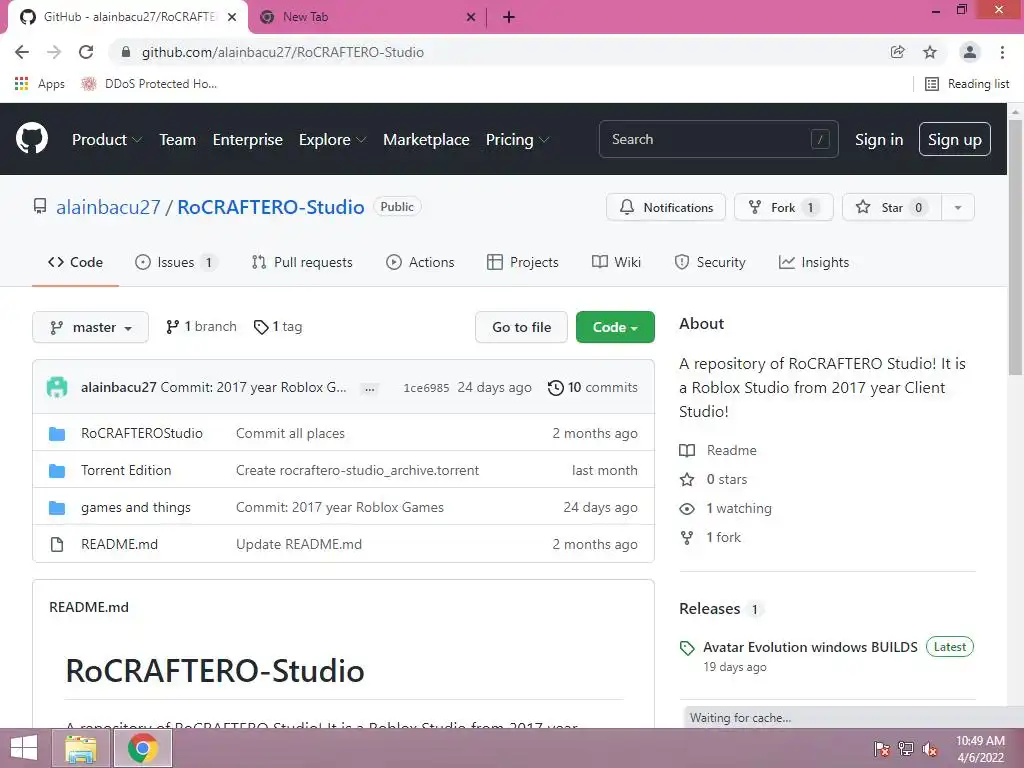1024x768 pixels.
Task: Open the Wiki tab
Action: coord(616,263)
